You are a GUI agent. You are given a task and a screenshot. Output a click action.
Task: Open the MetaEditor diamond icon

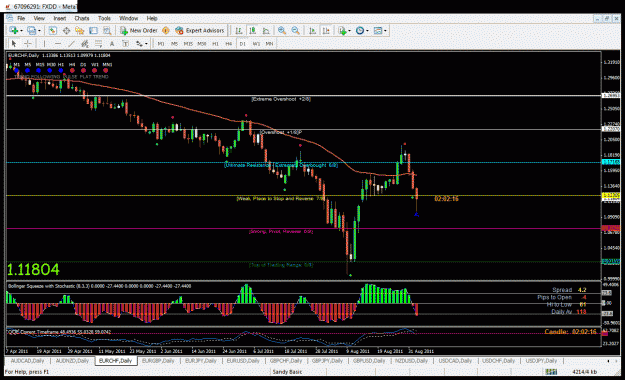pyautogui.click(x=166, y=30)
